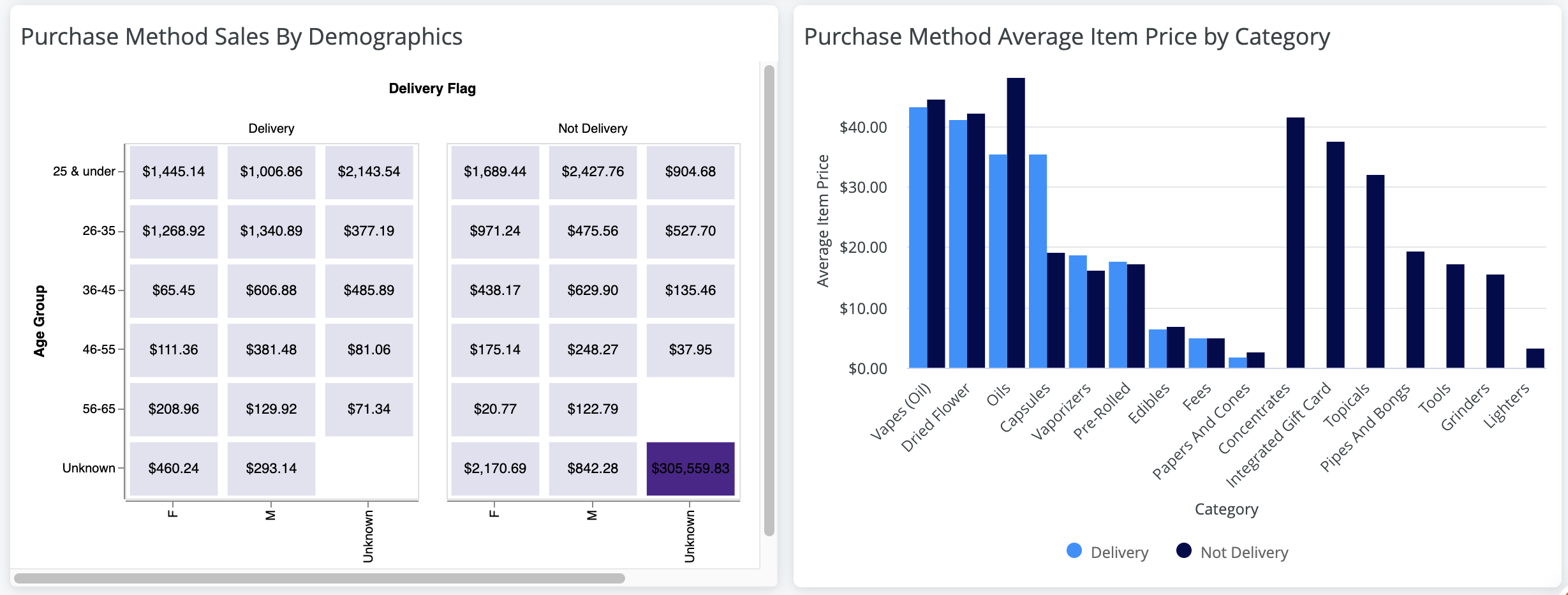Click the Purchase Method Sales By Demographics title
This screenshot has width=1568, height=595.
pos(242,37)
